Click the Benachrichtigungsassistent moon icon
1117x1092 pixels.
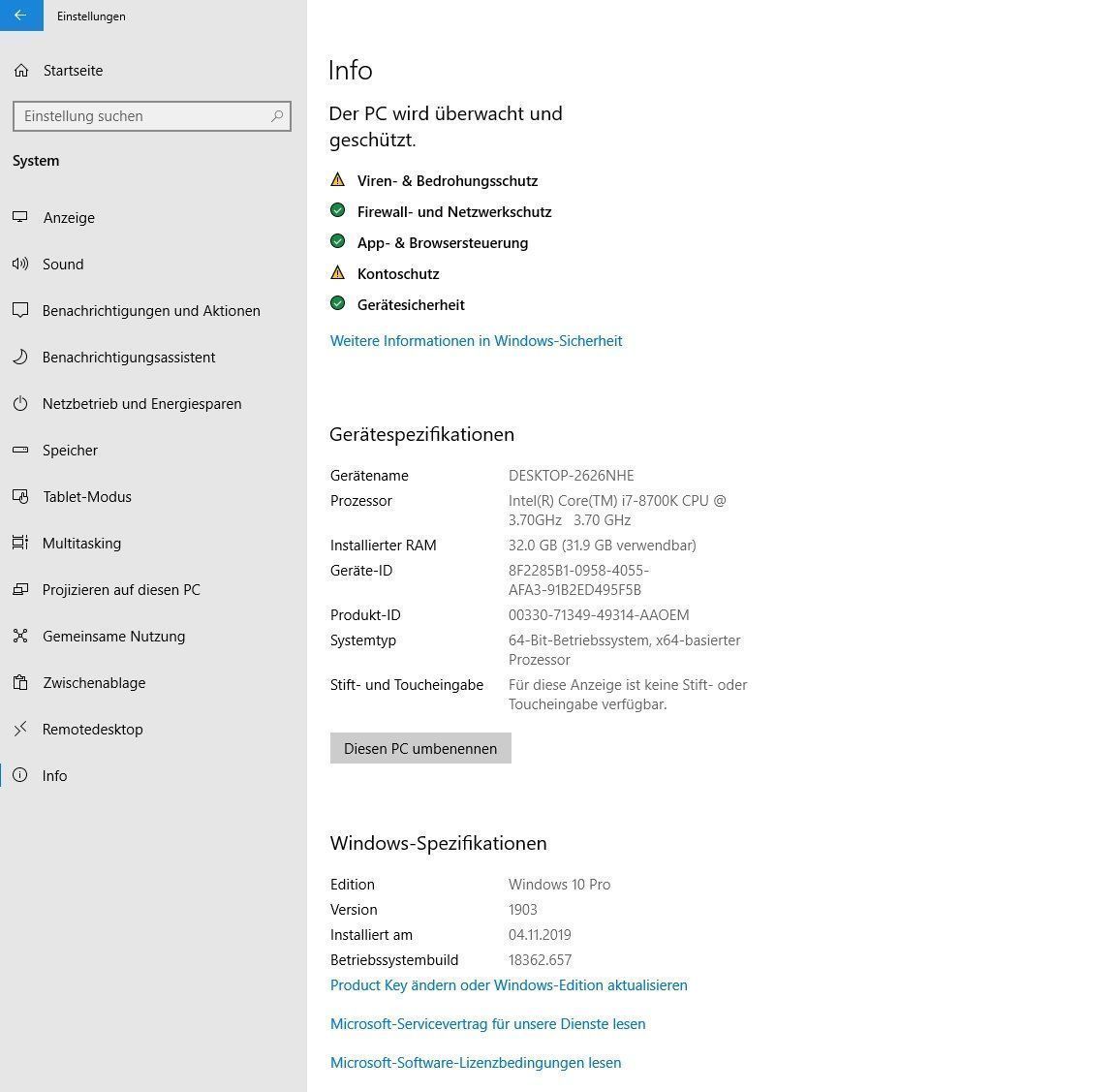[20, 357]
